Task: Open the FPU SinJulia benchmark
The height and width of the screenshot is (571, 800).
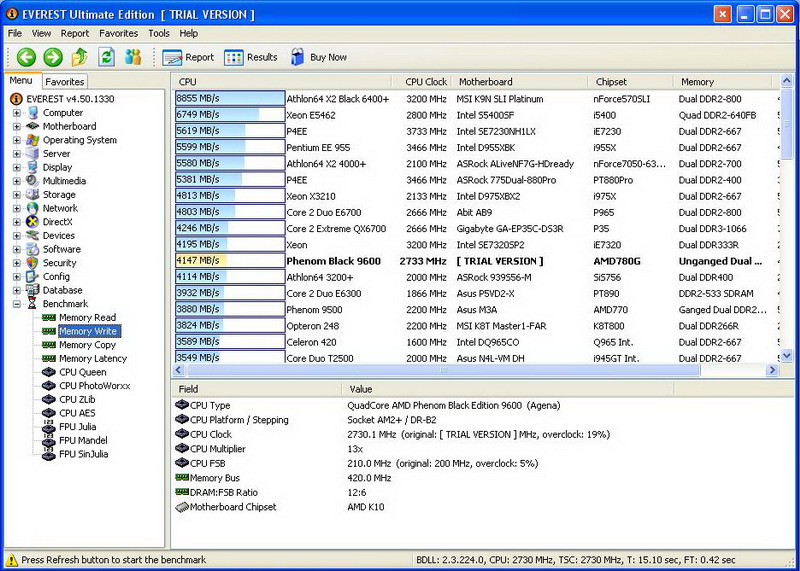Action: 84,455
